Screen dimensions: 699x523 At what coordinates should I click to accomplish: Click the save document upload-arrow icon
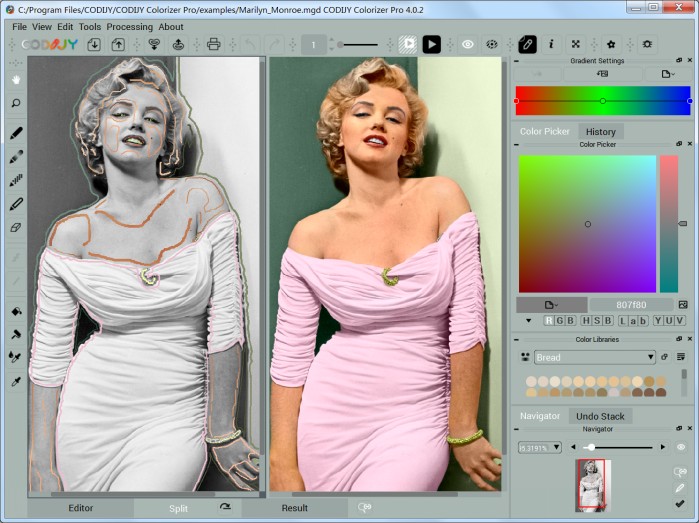pyautogui.click(x=118, y=44)
